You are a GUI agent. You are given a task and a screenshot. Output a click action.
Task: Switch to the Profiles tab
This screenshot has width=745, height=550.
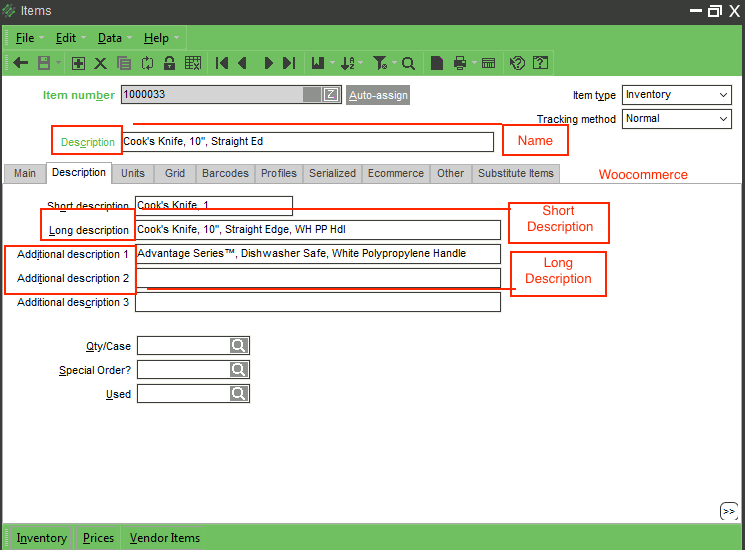(279, 173)
